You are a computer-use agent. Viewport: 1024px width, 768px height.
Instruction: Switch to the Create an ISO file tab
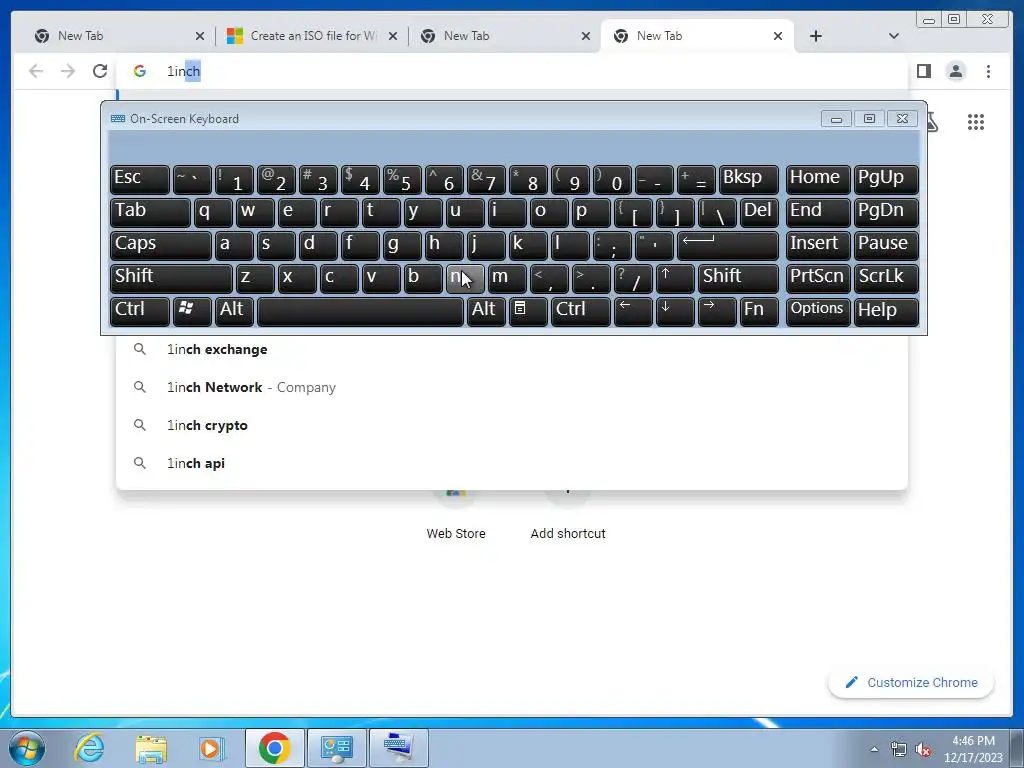click(312, 36)
